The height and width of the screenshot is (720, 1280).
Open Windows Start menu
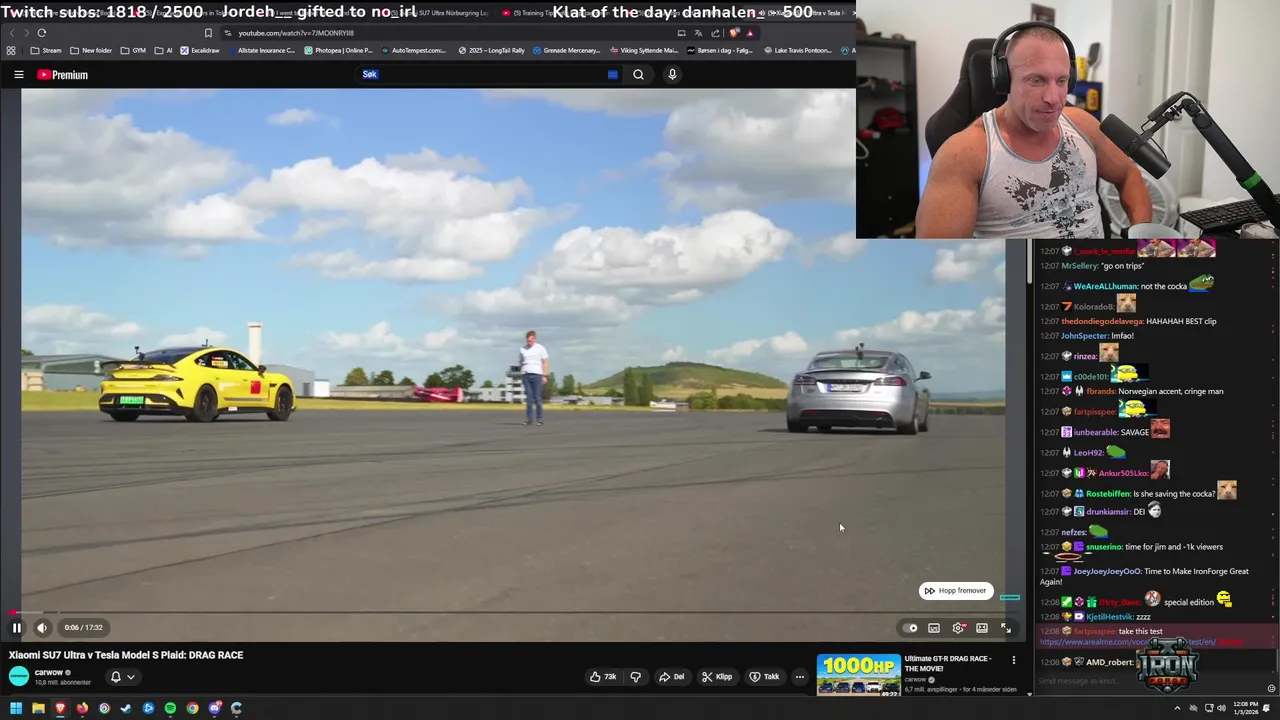tap(16, 708)
